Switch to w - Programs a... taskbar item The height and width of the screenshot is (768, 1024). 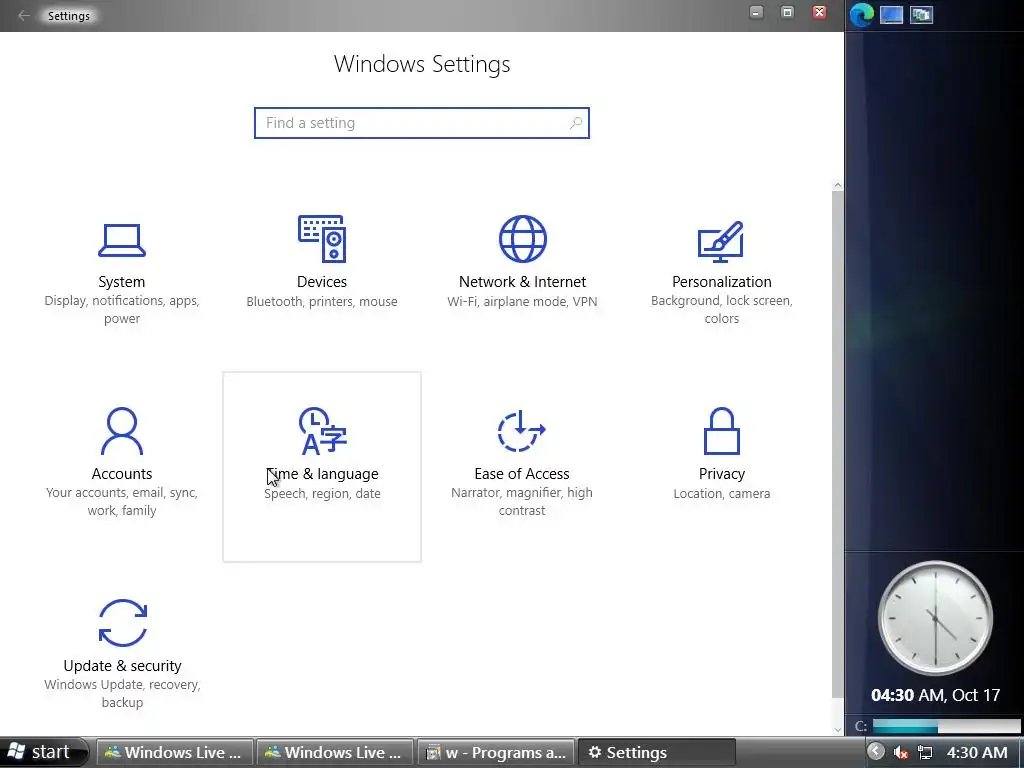(496, 752)
